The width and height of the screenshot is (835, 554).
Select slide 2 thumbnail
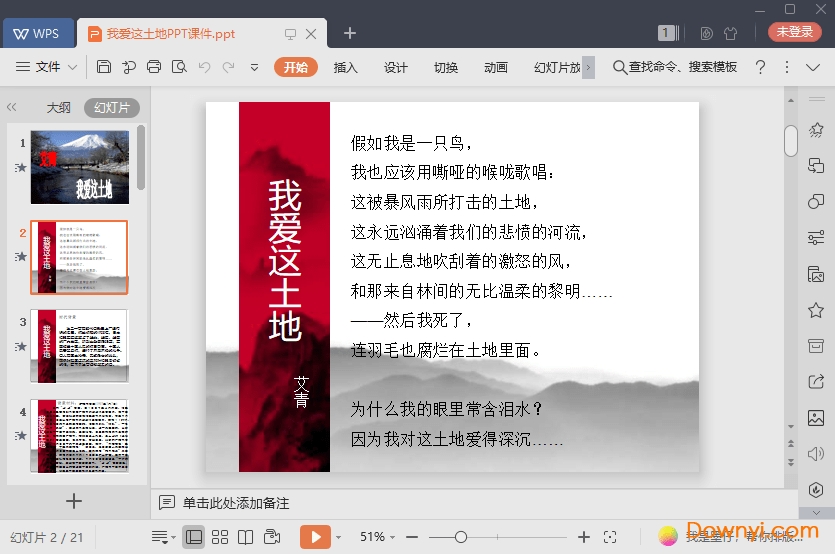pyautogui.click(x=79, y=257)
